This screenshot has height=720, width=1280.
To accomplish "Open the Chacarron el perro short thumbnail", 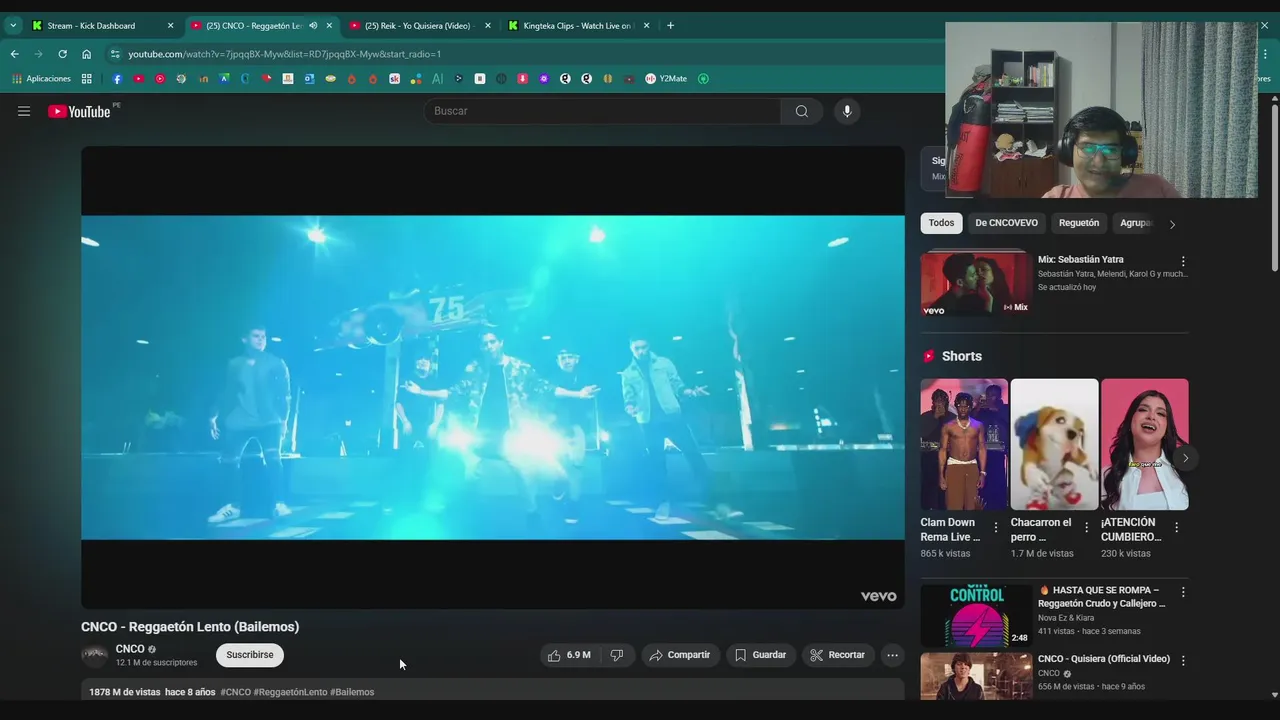I will point(1054,444).
